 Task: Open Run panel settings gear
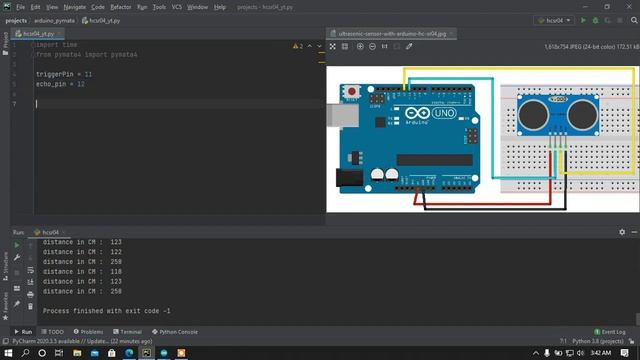point(622,232)
